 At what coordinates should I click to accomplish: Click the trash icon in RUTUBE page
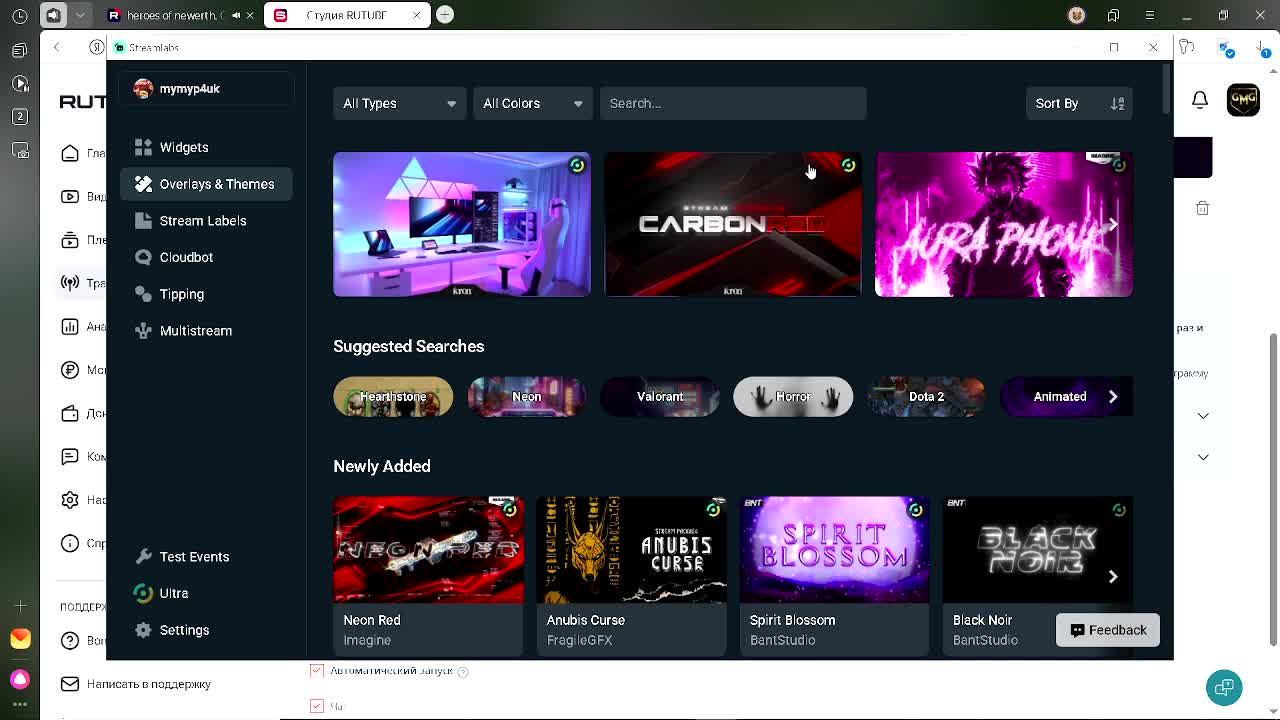(x=1203, y=208)
